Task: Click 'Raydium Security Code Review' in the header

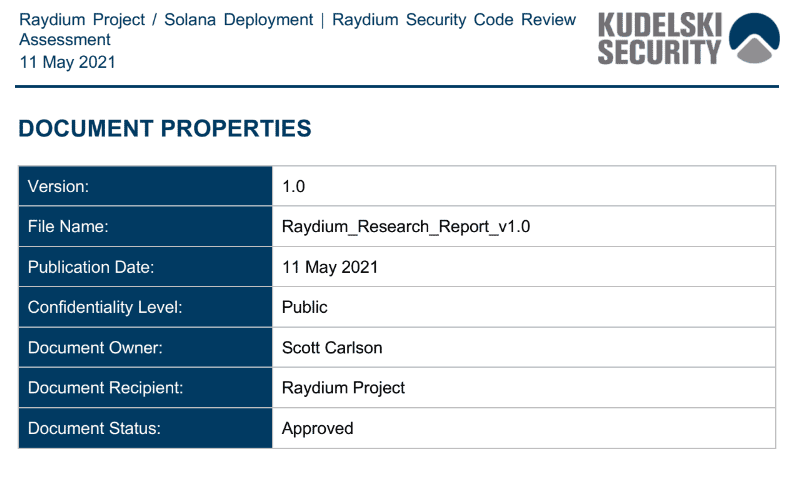Action: (x=454, y=20)
